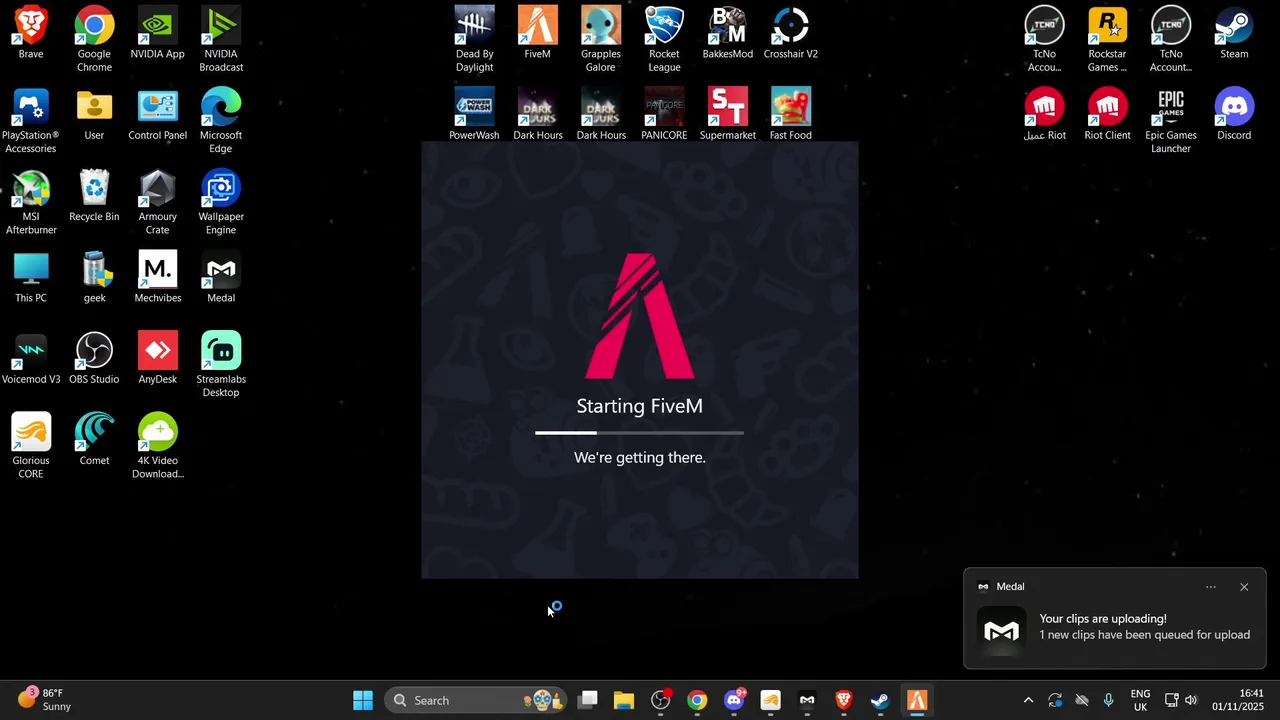This screenshot has width=1280, height=720.
Task: Select the OBS Studio desktop icon
Action: [94, 358]
